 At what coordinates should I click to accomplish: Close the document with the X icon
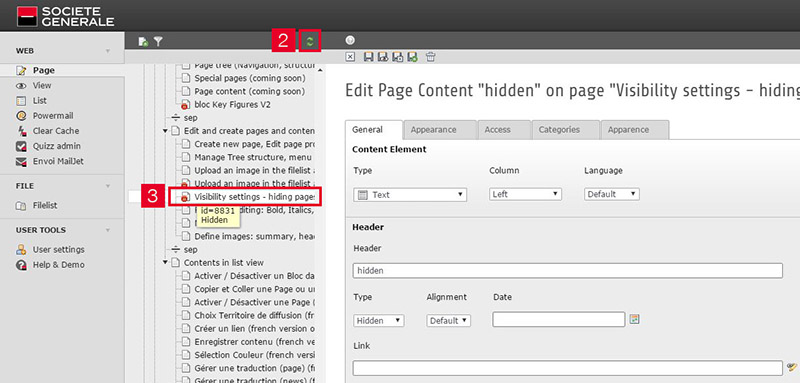click(x=350, y=57)
